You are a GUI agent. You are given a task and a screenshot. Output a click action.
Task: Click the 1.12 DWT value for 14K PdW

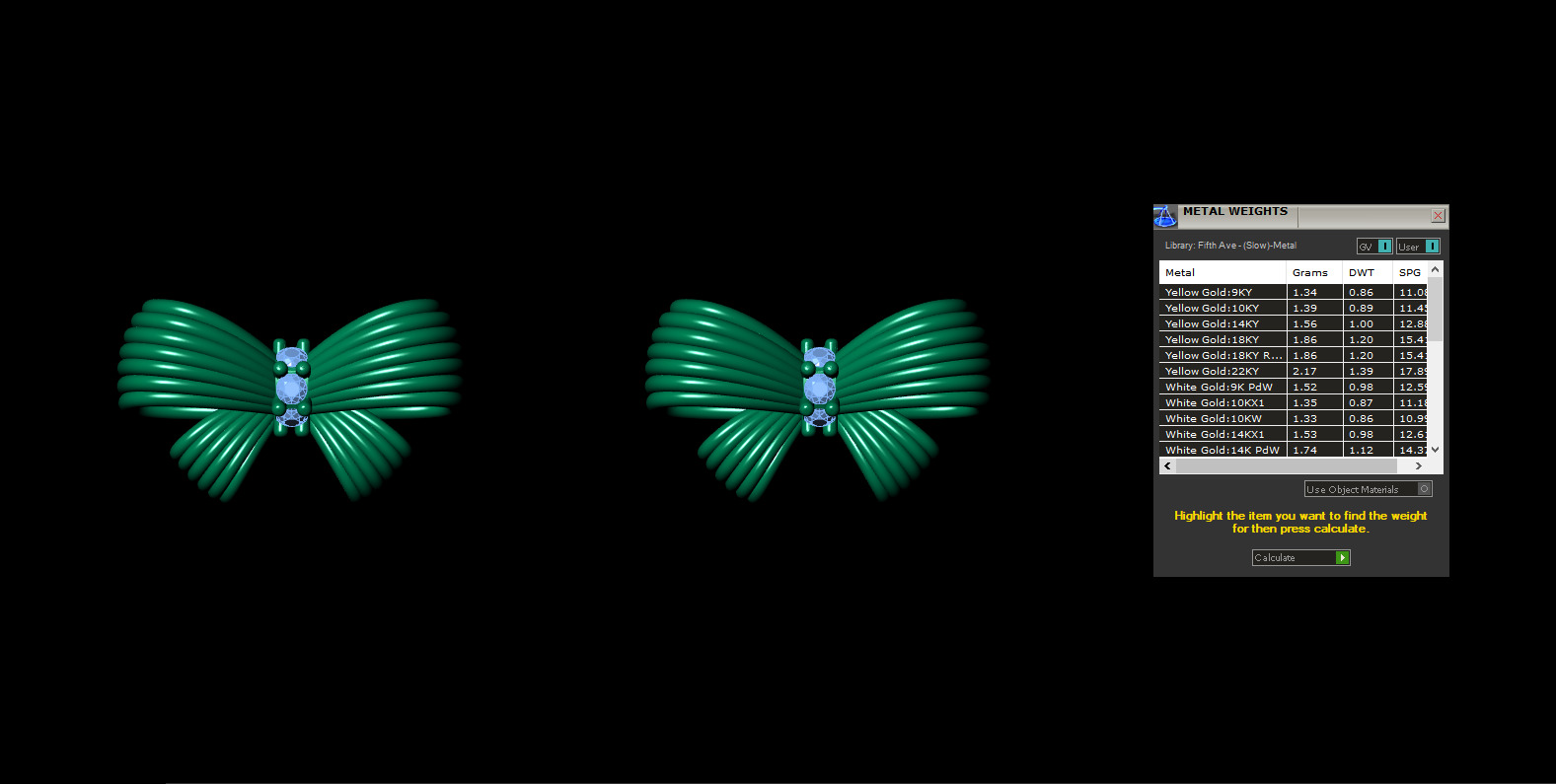(1361, 450)
